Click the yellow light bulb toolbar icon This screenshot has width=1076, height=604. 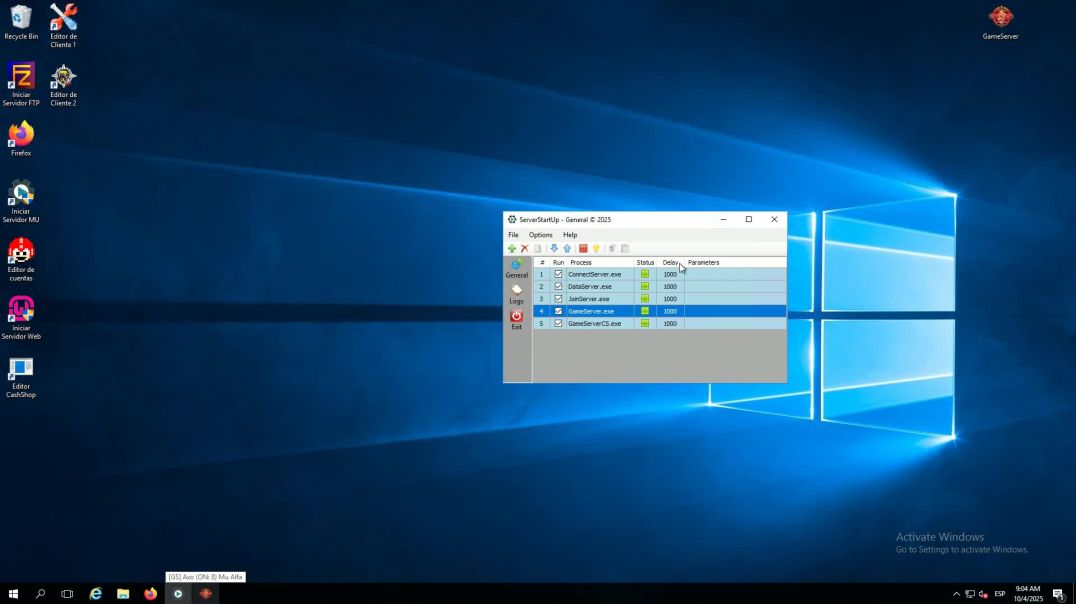(596, 249)
